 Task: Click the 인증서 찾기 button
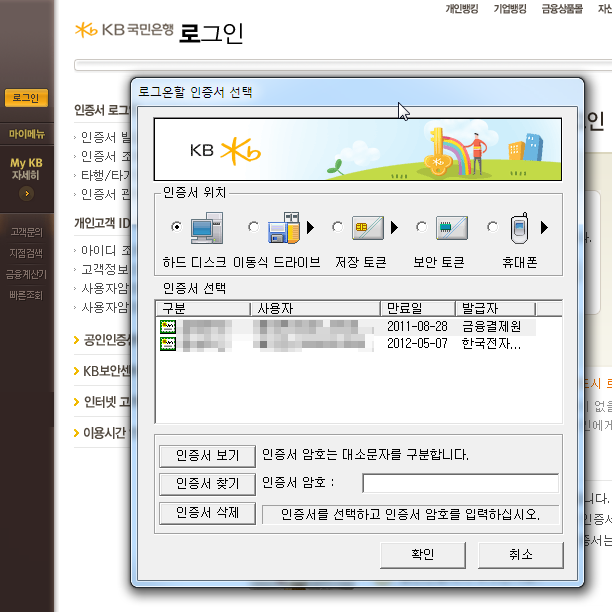207,484
